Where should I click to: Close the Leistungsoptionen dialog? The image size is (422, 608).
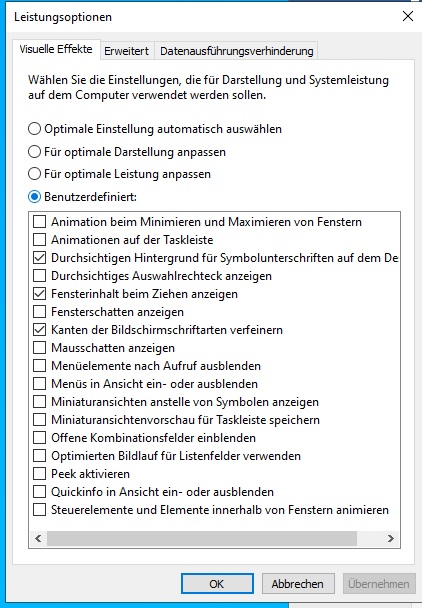[x=408, y=16]
